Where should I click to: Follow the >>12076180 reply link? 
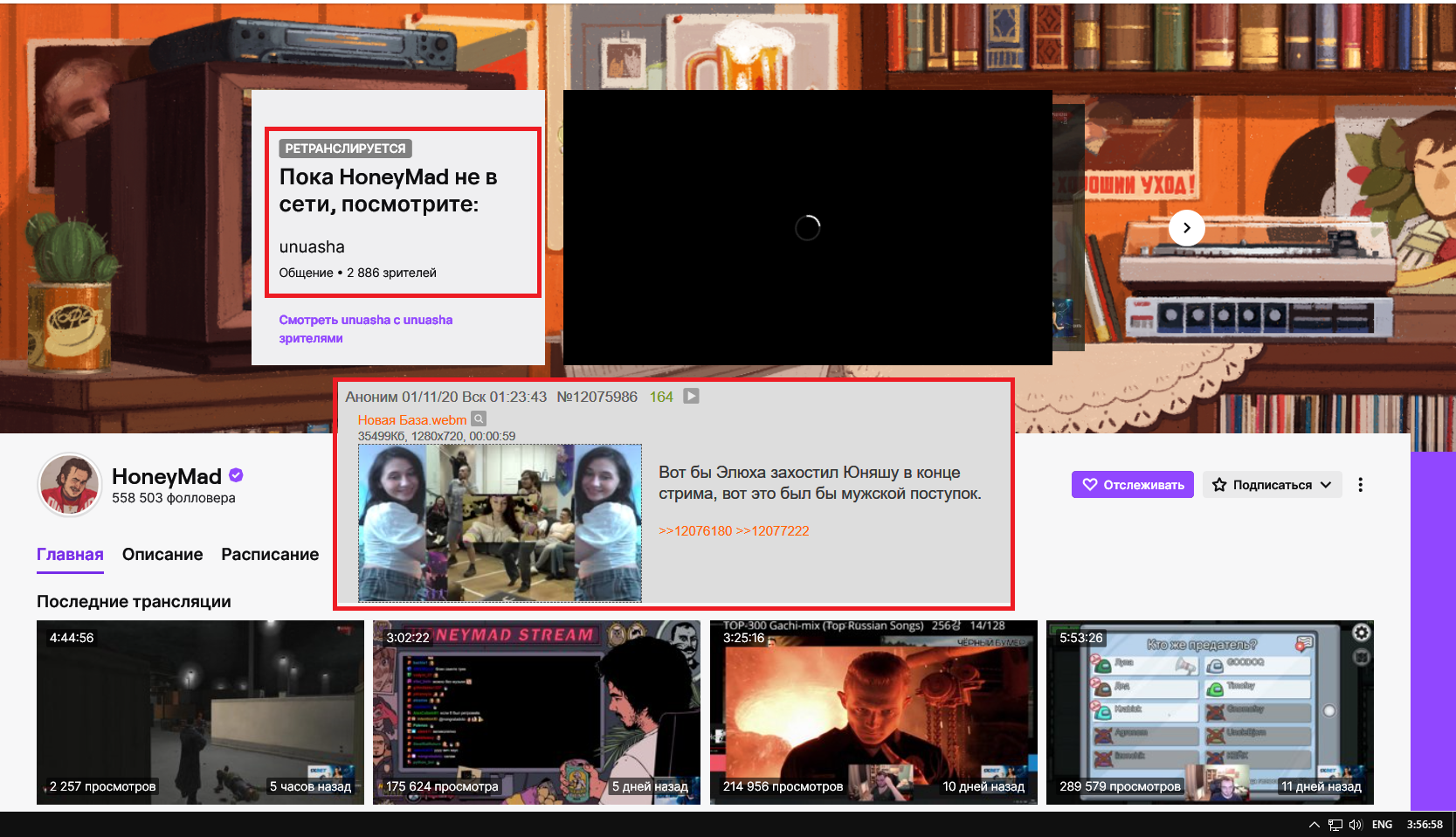(695, 530)
